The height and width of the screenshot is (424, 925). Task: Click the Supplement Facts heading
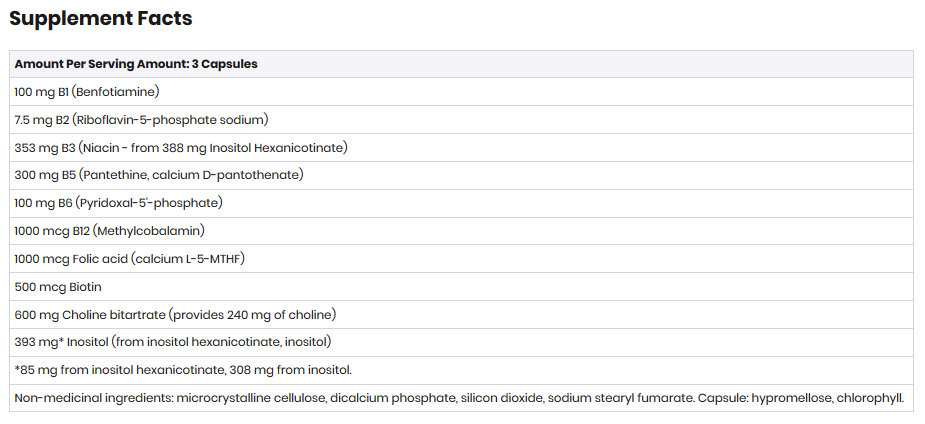pyautogui.click(x=100, y=19)
